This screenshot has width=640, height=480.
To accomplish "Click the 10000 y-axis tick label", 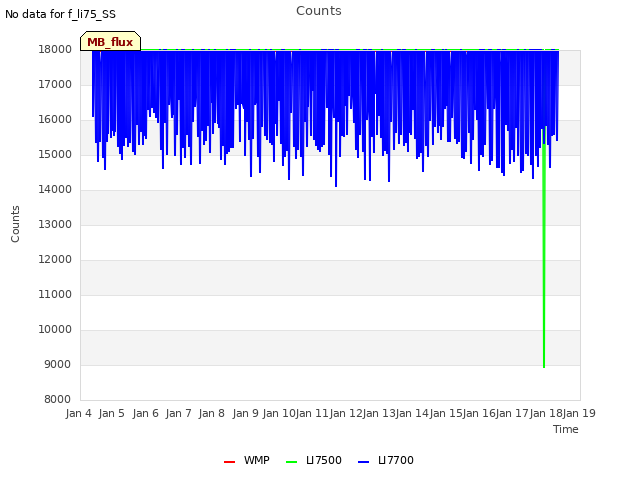I will tap(55, 330).
